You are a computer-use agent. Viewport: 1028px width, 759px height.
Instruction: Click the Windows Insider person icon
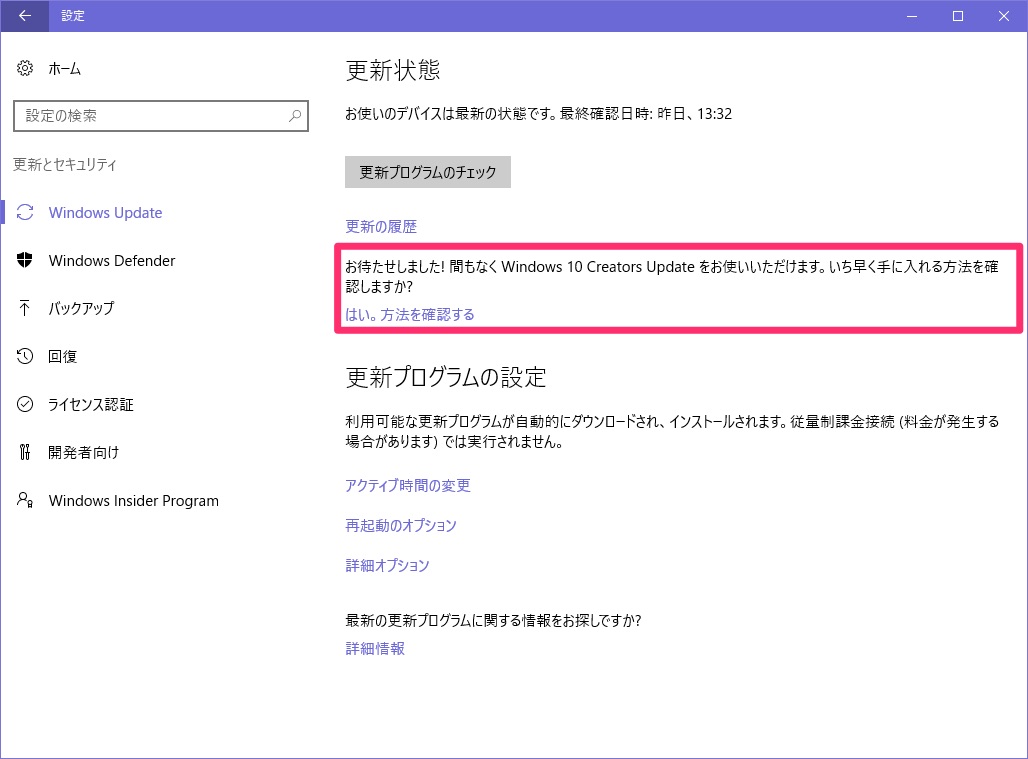25,500
